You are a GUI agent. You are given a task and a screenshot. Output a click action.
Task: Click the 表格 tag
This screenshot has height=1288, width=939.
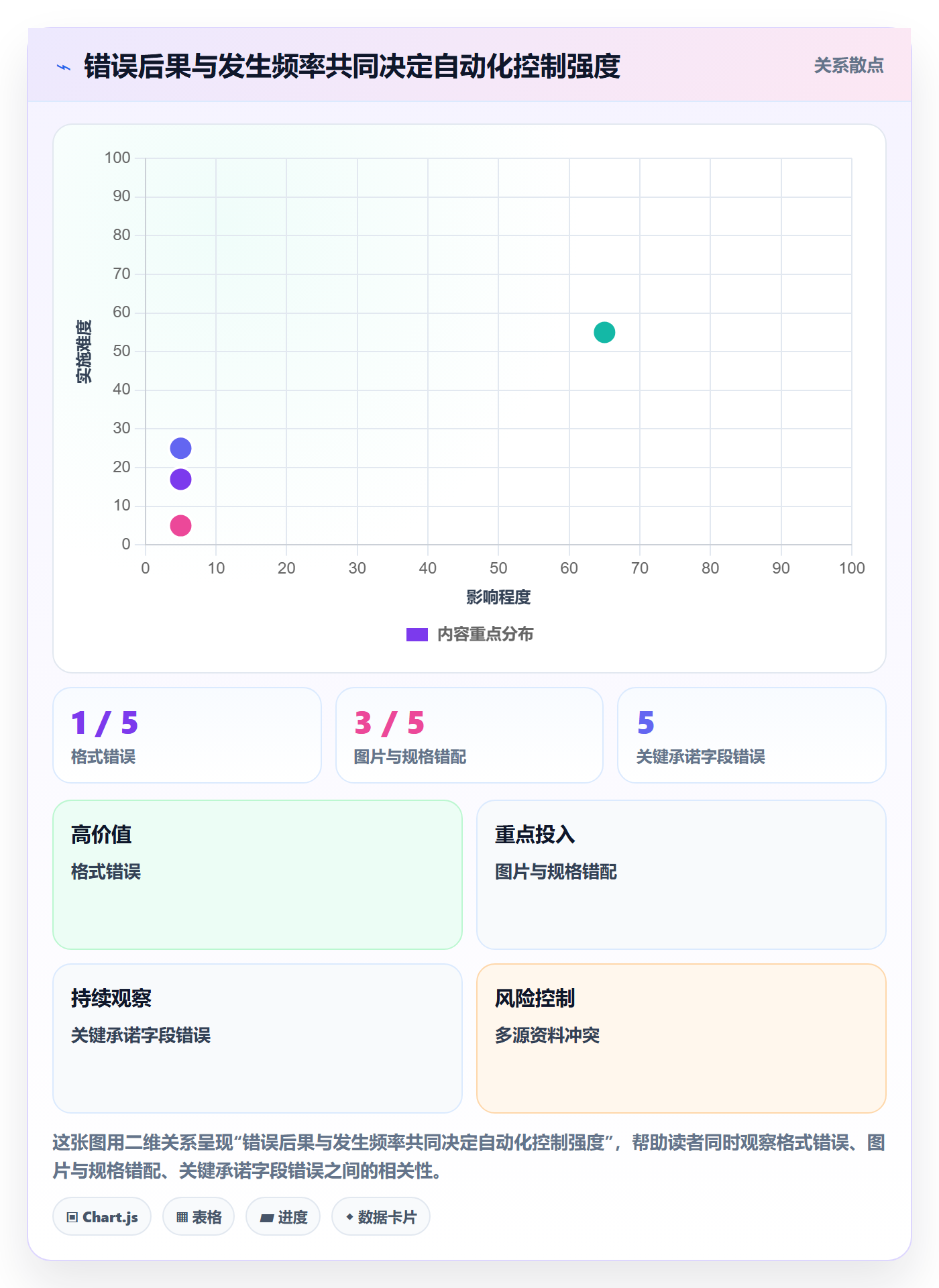pos(199,1216)
